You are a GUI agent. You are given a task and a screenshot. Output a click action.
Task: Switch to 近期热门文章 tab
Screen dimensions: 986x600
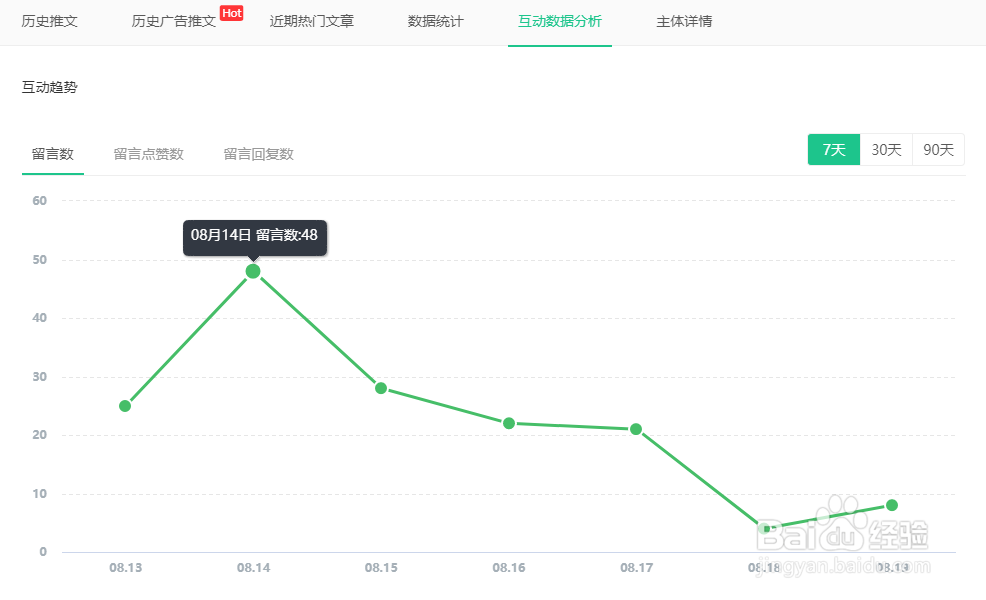pos(312,21)
